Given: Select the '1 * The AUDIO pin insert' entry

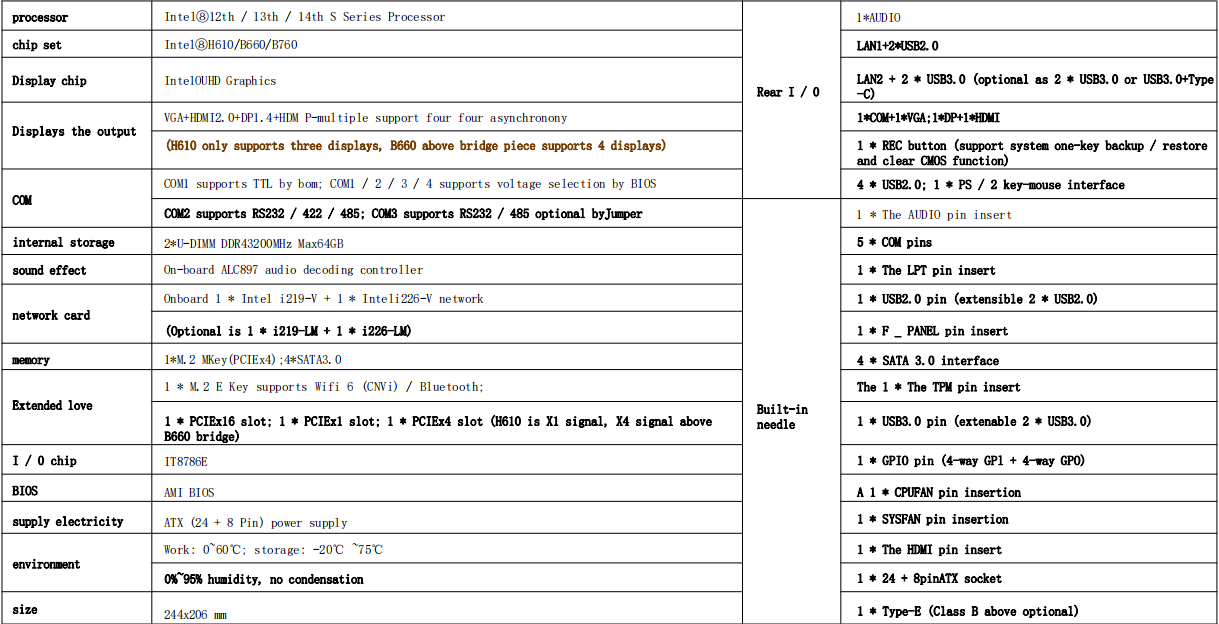Looking at the screenshot, I should pos(934,214).
